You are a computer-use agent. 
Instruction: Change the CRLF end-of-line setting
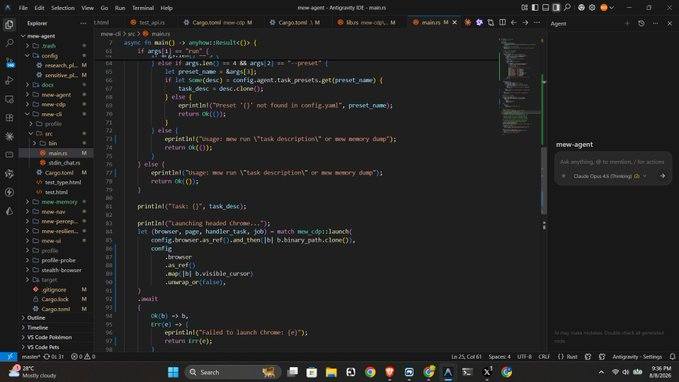click(544, 357)
